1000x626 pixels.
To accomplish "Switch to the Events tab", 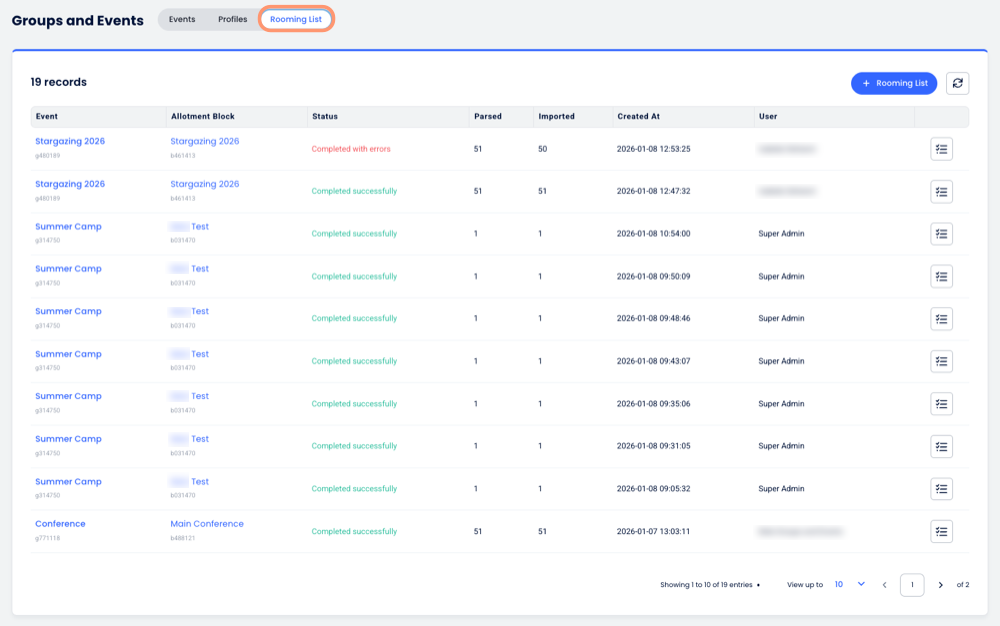I will tap(182, 19).
